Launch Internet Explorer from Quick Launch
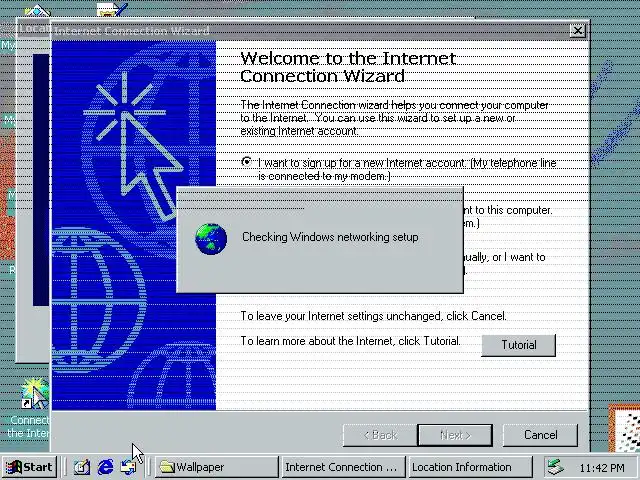 (x=105, y=467)
